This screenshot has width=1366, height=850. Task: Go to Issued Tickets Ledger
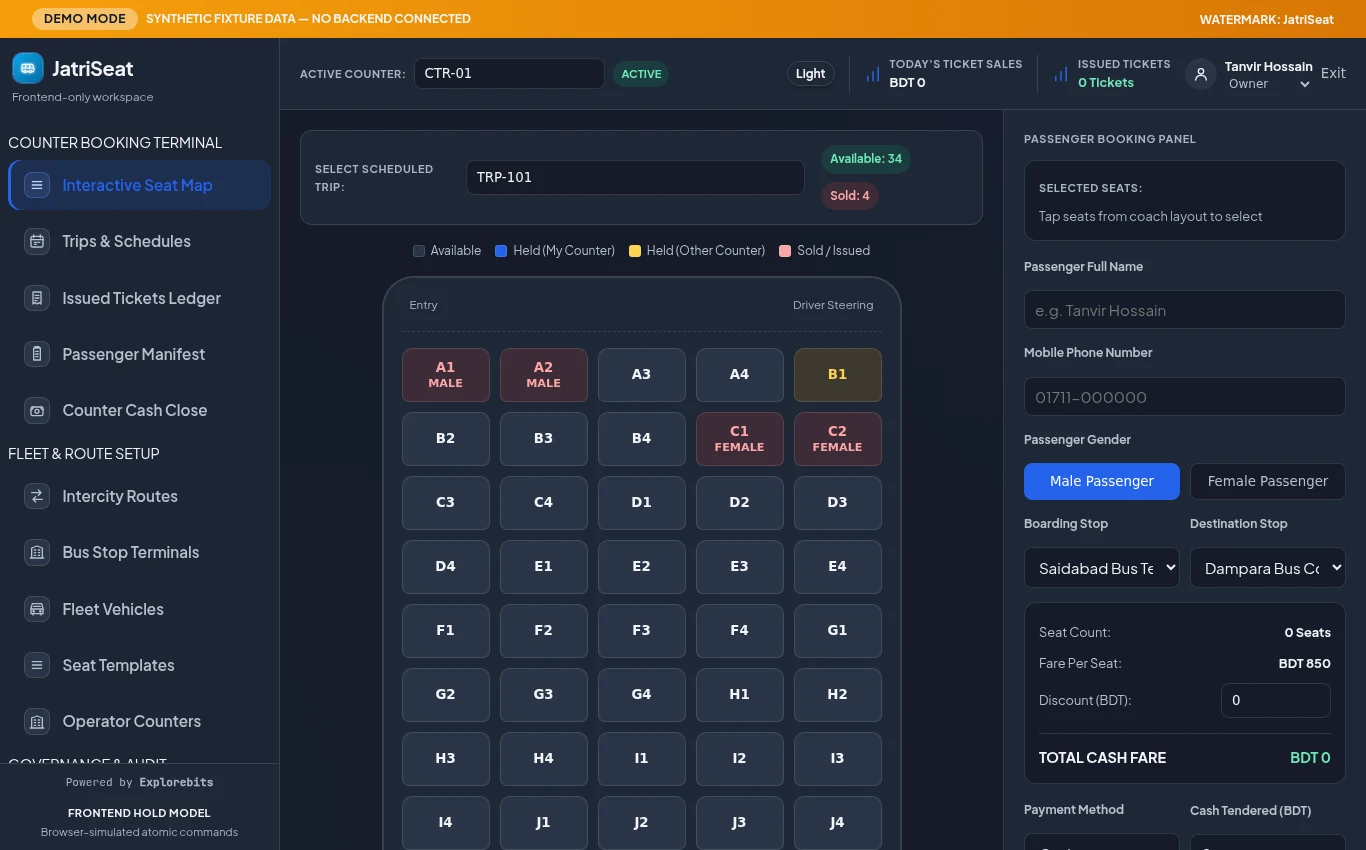pyautogui.click(x=139, y=298)
